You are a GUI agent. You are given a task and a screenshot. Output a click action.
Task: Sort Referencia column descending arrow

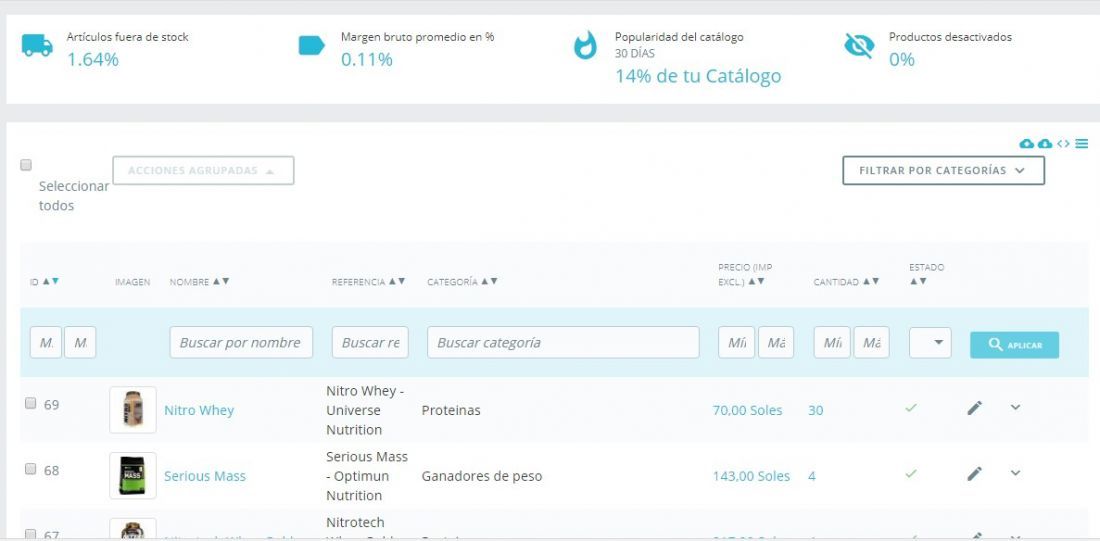(x=401, y=281)
